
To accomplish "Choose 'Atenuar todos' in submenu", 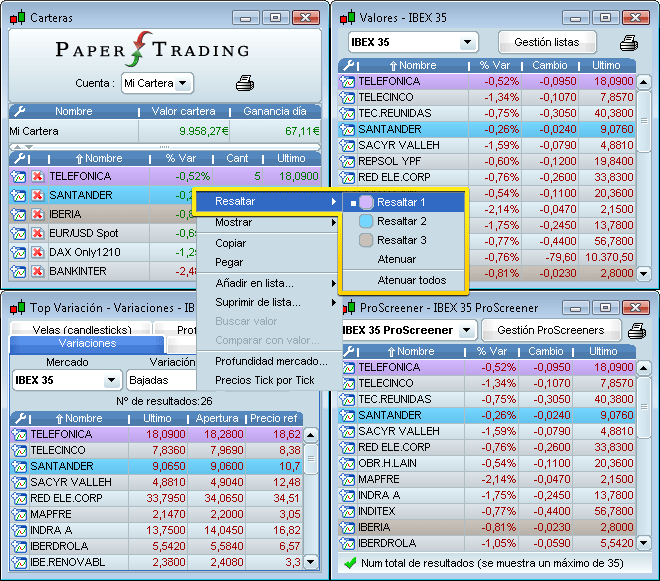I will click(404, 280).
